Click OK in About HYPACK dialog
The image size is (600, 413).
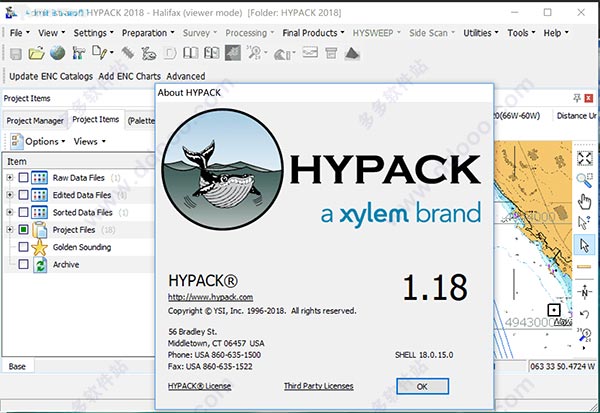(422, 386)
